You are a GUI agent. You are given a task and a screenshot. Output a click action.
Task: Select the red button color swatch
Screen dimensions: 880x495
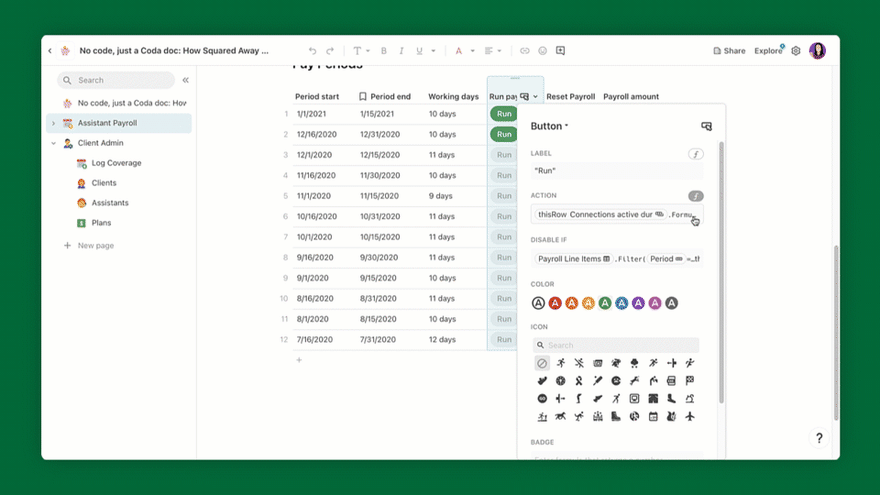tap(555, 303)
